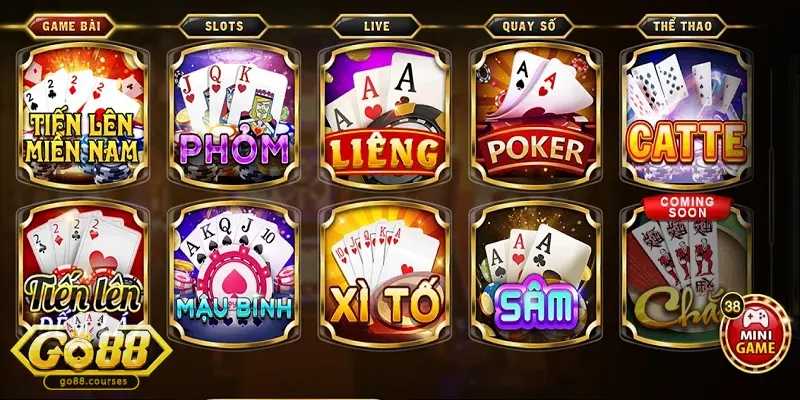Image resolution: width=800 pixels, height=400 pixels.
Task: Launch the Xì Tố game
Action: click(x=384, y=274)
